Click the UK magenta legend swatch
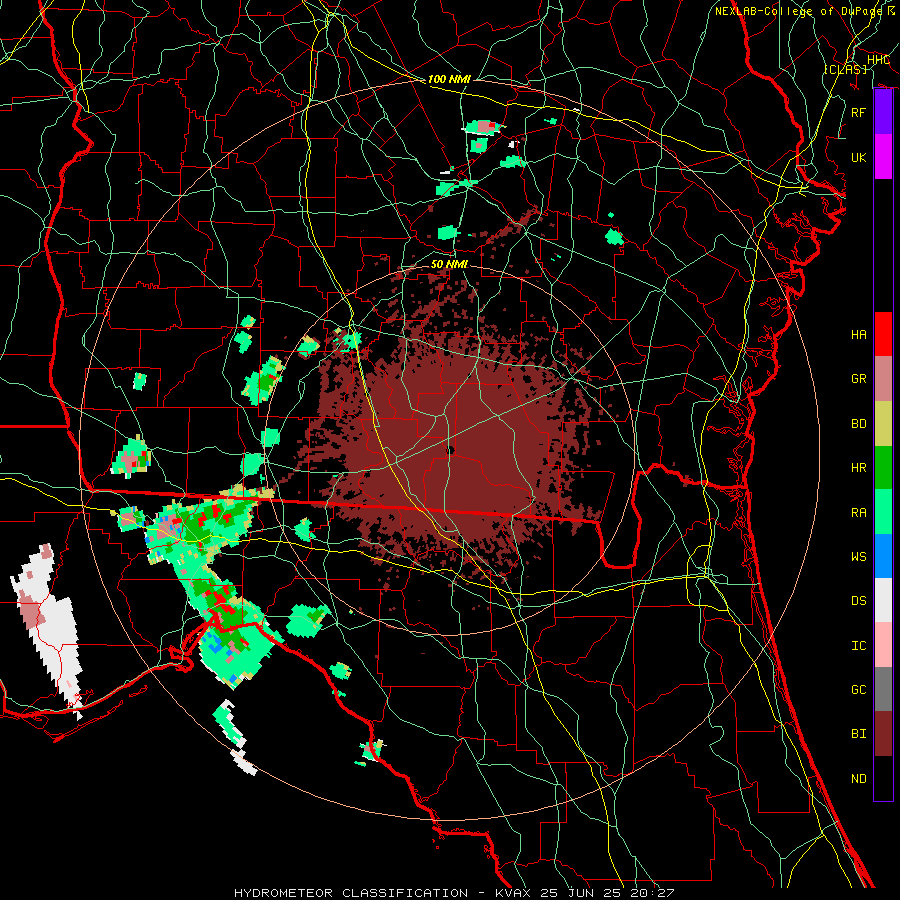The height and width of the screenshot is (900, 900). [x=883, y=157]
